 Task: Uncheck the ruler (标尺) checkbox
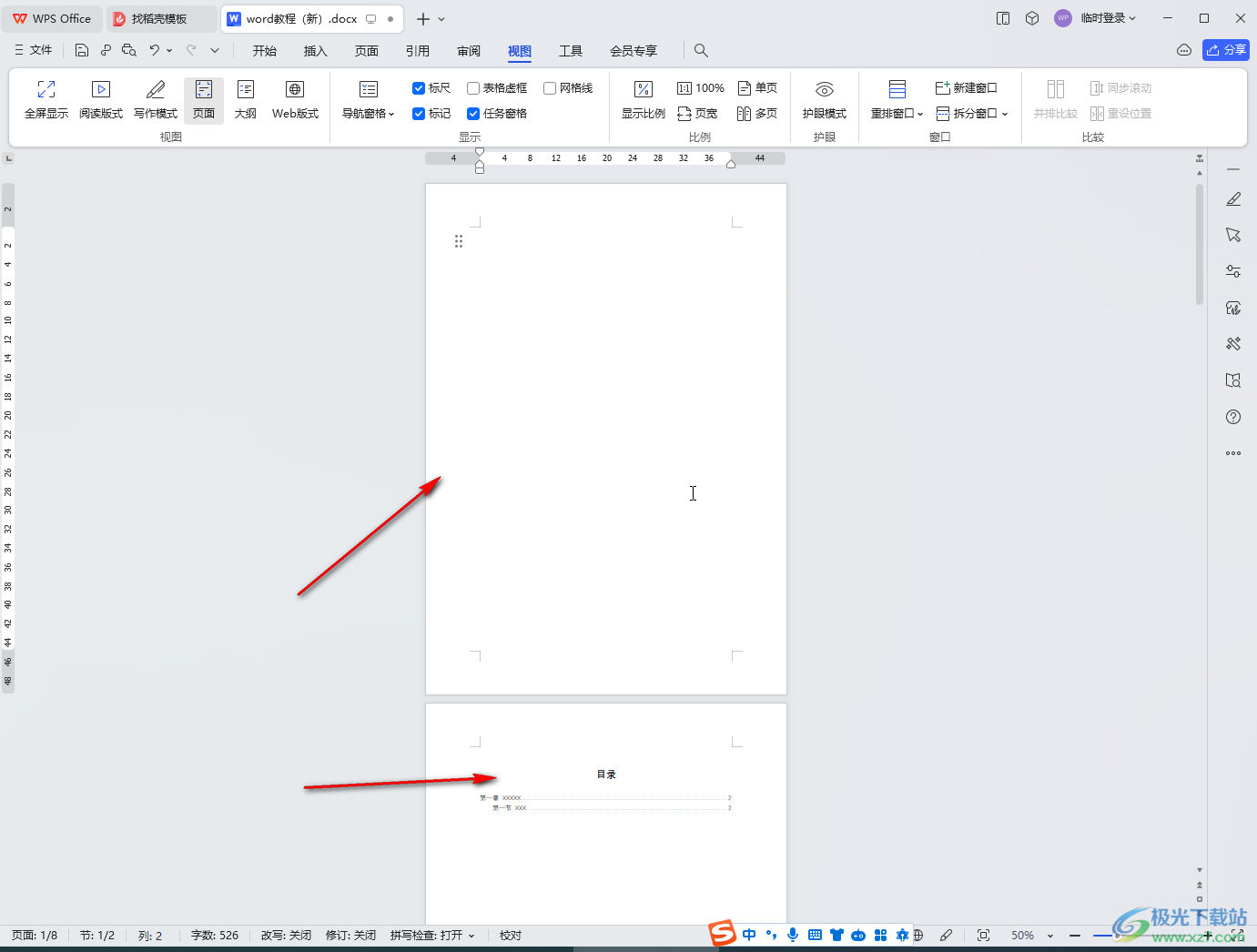(419, 88)
